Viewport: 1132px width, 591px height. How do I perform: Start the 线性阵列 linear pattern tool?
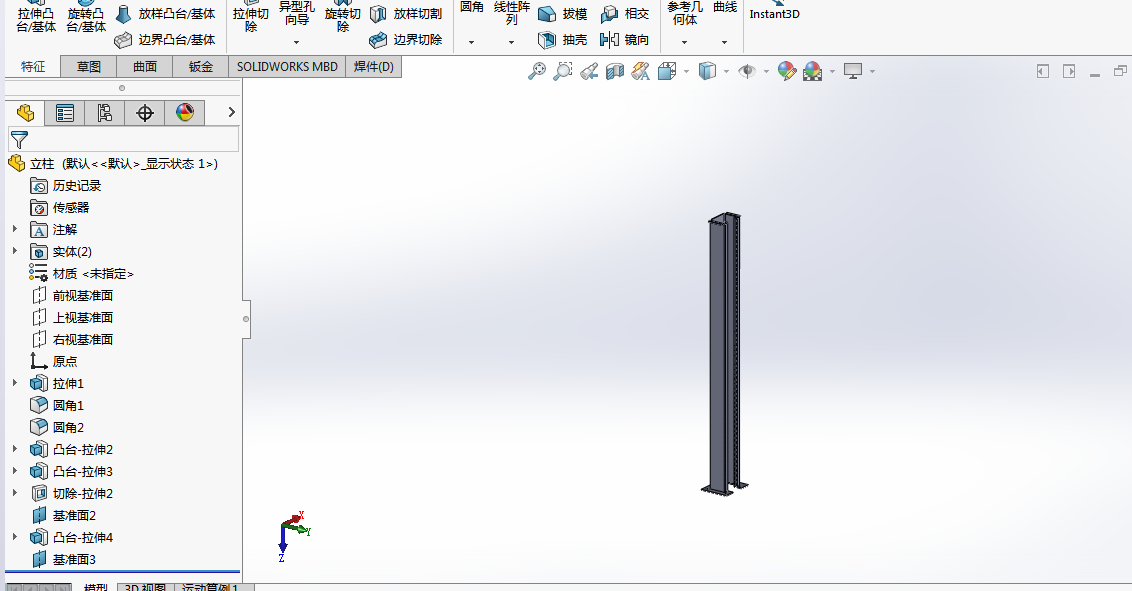(x=511, y=13)
